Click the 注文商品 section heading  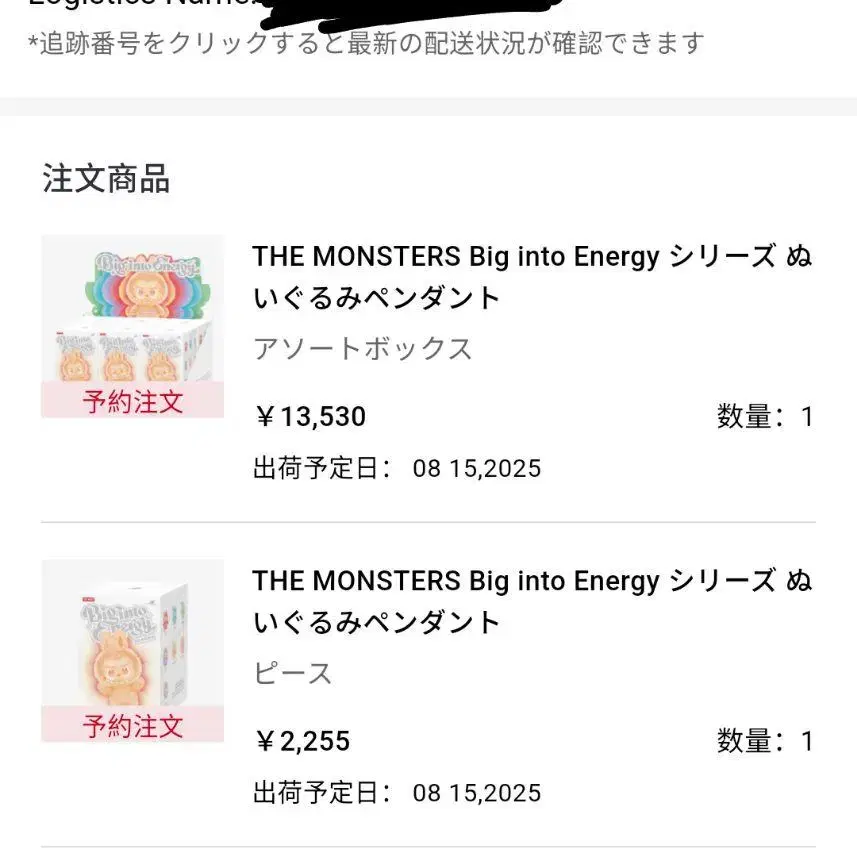(106, 179)
